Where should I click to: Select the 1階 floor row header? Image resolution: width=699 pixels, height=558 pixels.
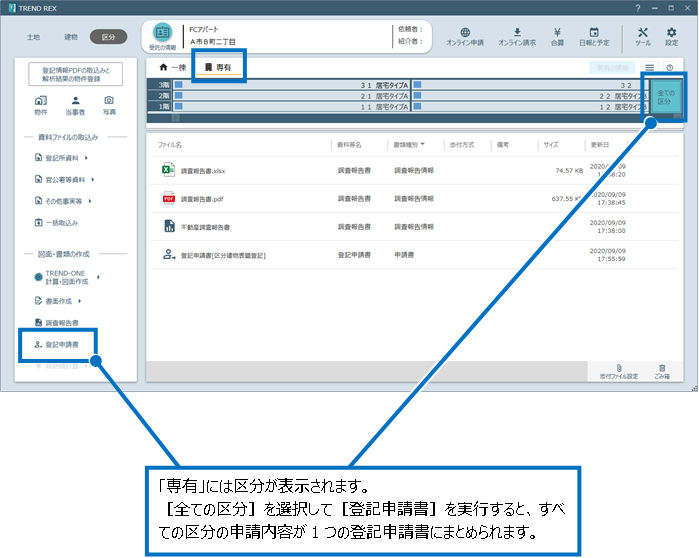(160, 107)
